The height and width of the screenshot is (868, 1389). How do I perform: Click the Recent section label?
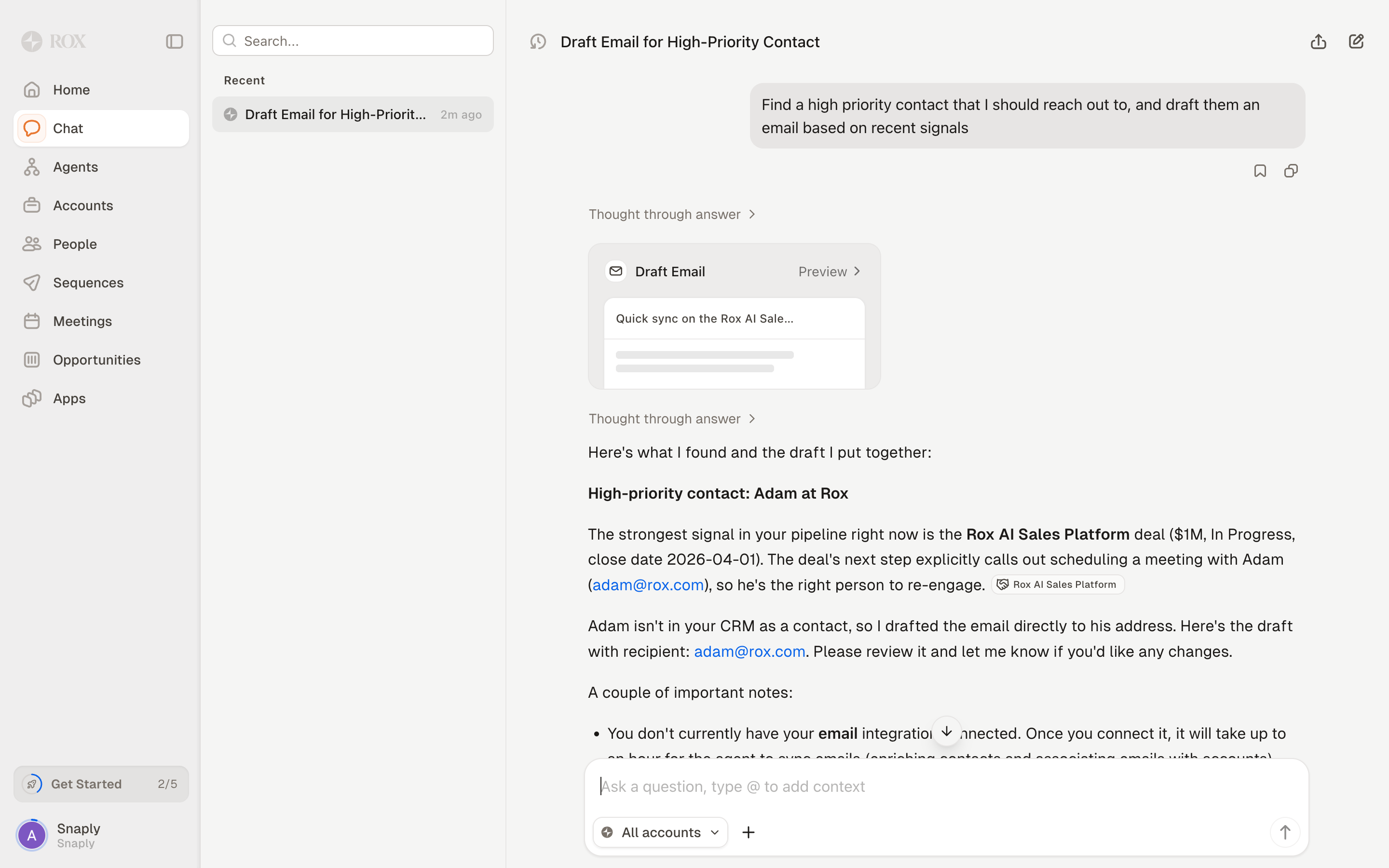tap(245, 81)
